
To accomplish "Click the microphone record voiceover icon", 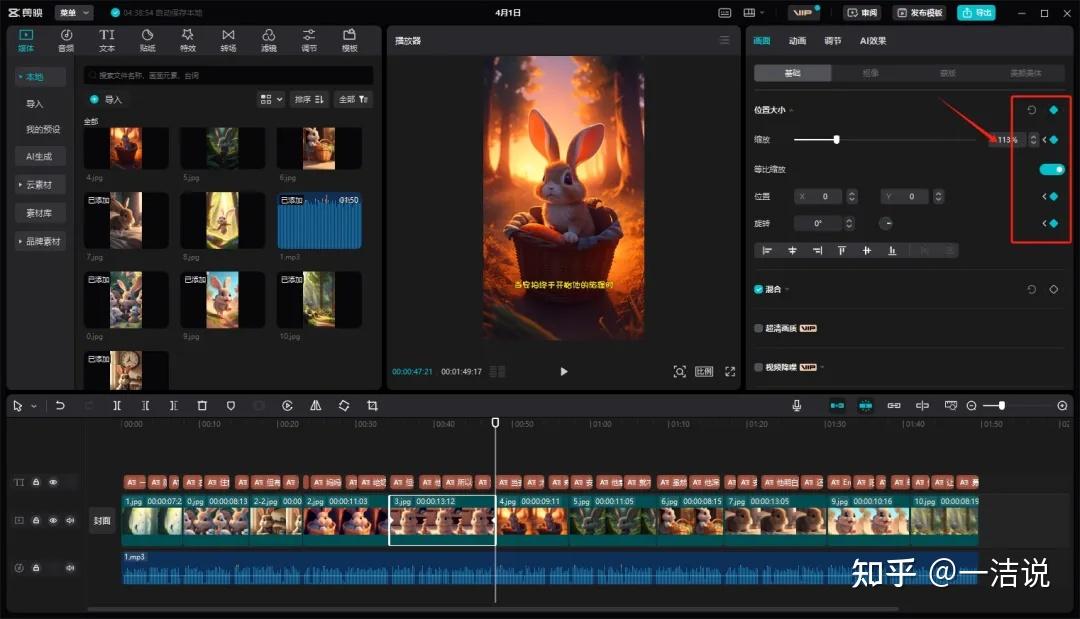I will [x=797, y=406].
